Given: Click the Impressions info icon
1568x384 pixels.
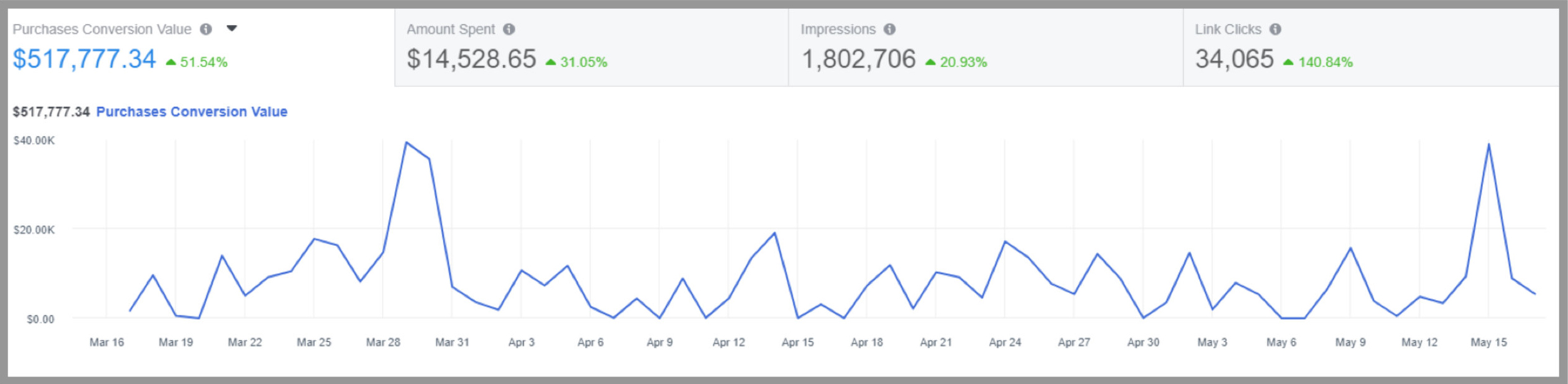Looking at the screenshot, I should (889, 29).
